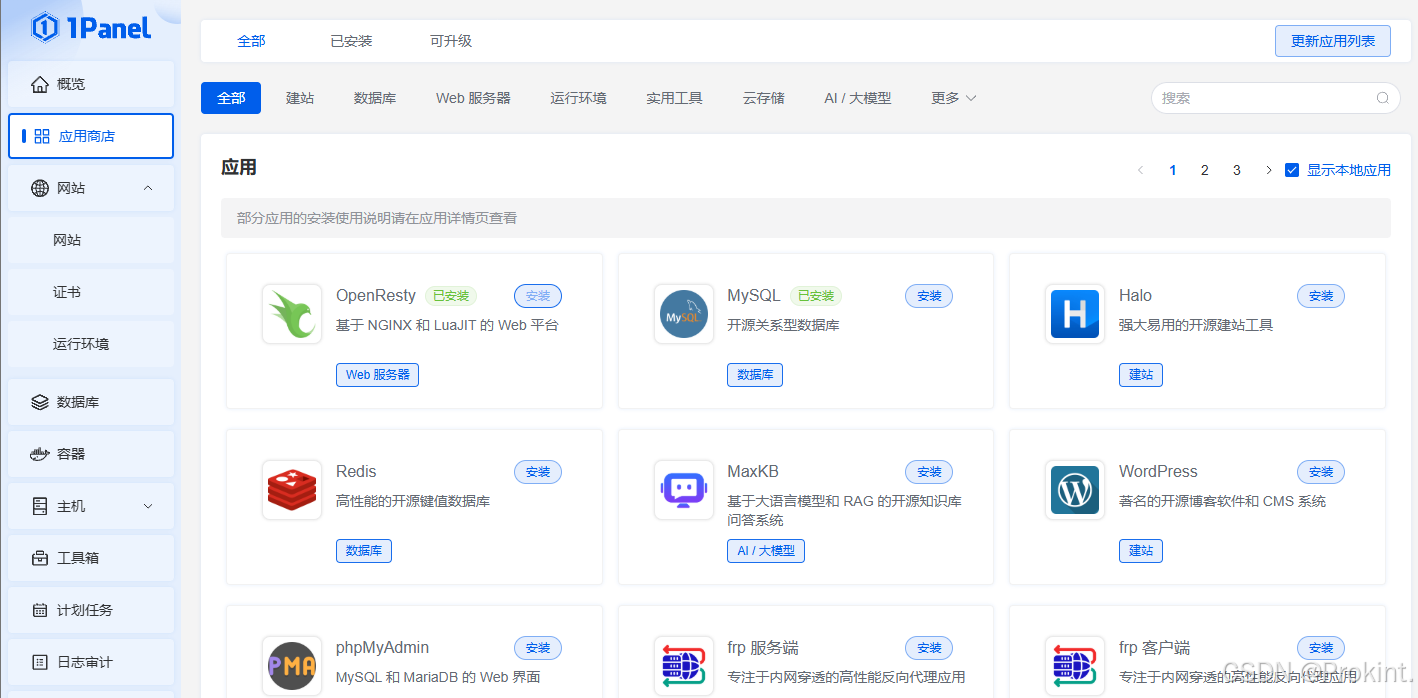
Task: Click the magnifier icon in the search box
Action: (x=1382, y=98)
